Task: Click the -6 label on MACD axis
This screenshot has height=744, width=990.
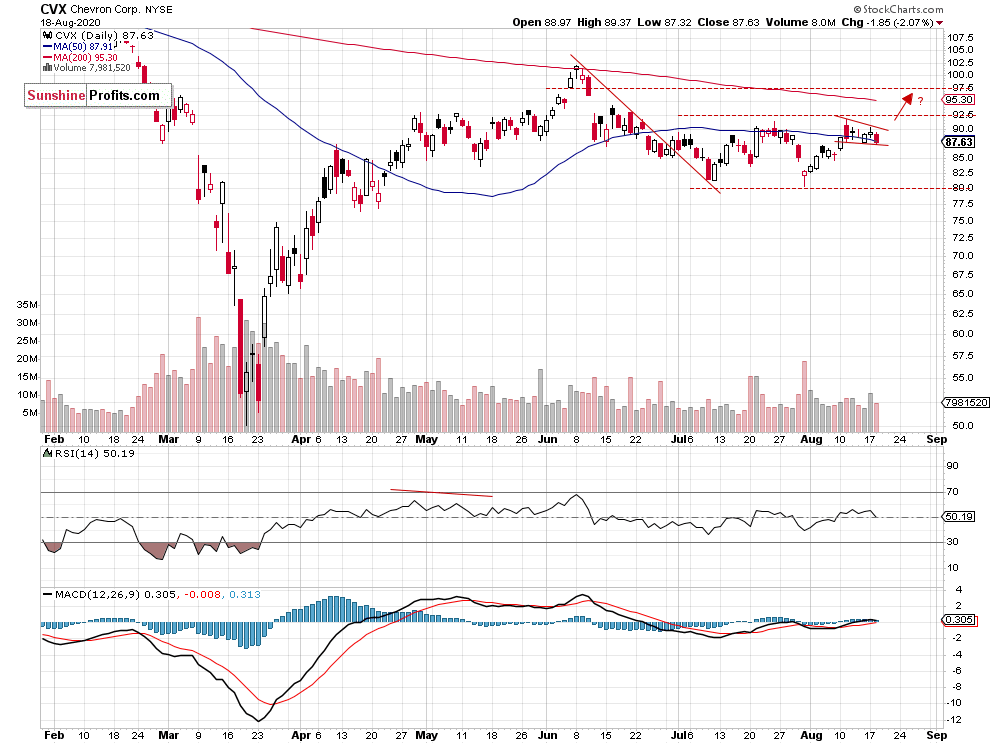Action: tap(955, 671)
